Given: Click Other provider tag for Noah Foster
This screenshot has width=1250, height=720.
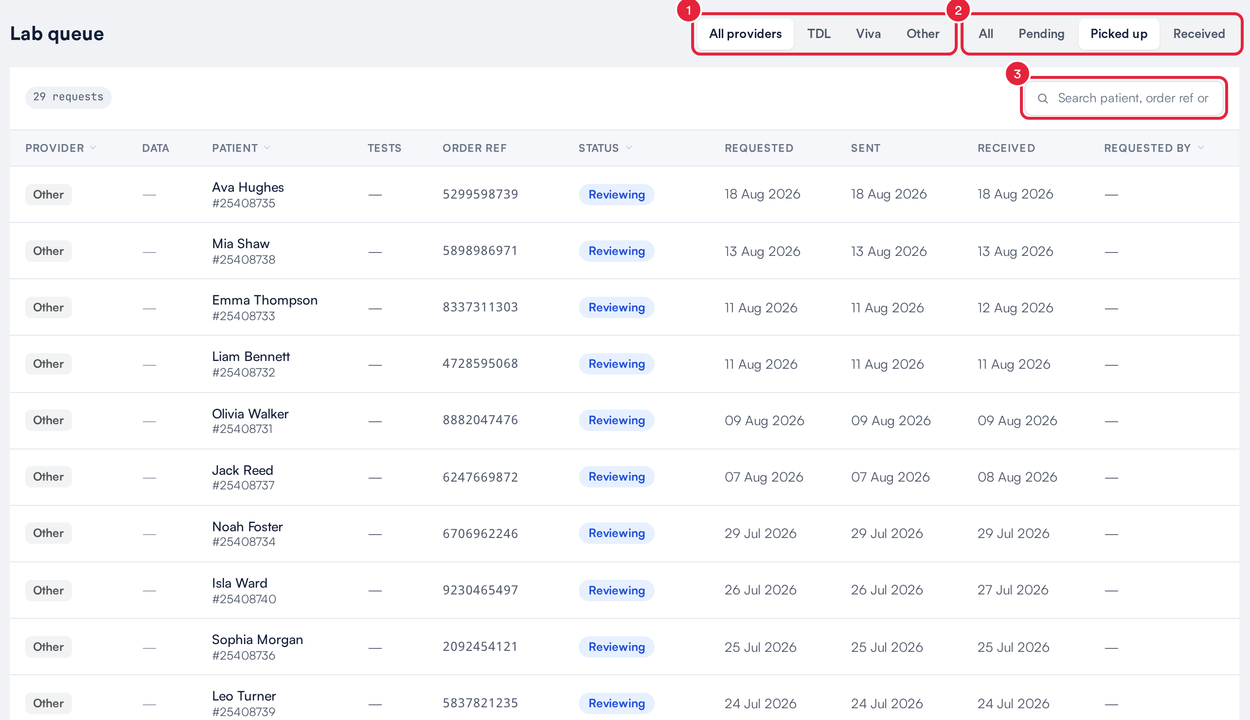Looking at the screenshot, I should point(48,533).
